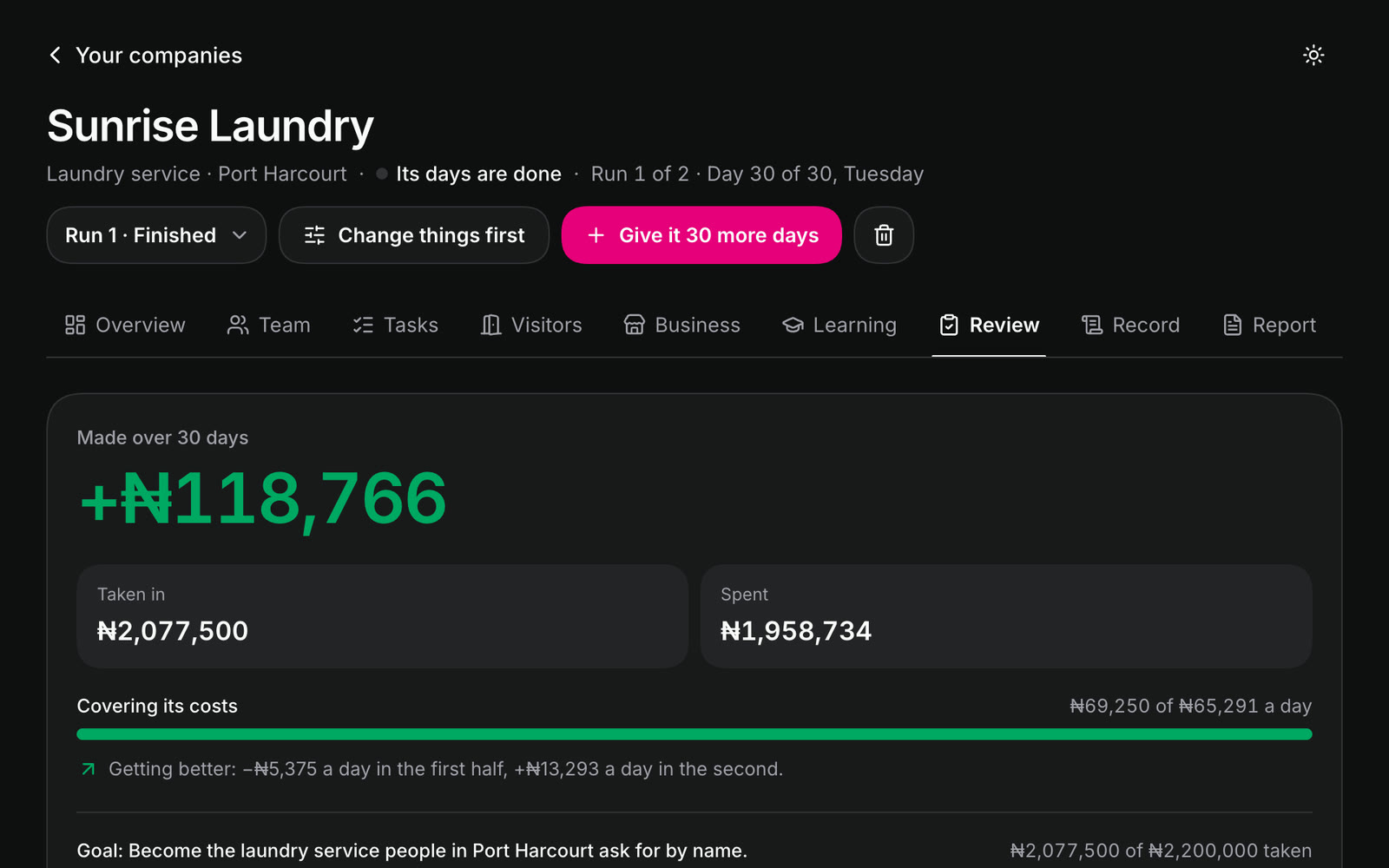The width and height of the screenshot is (1389, 868).
Task: Click the Goal statement text
Action: tap(412, 851)
